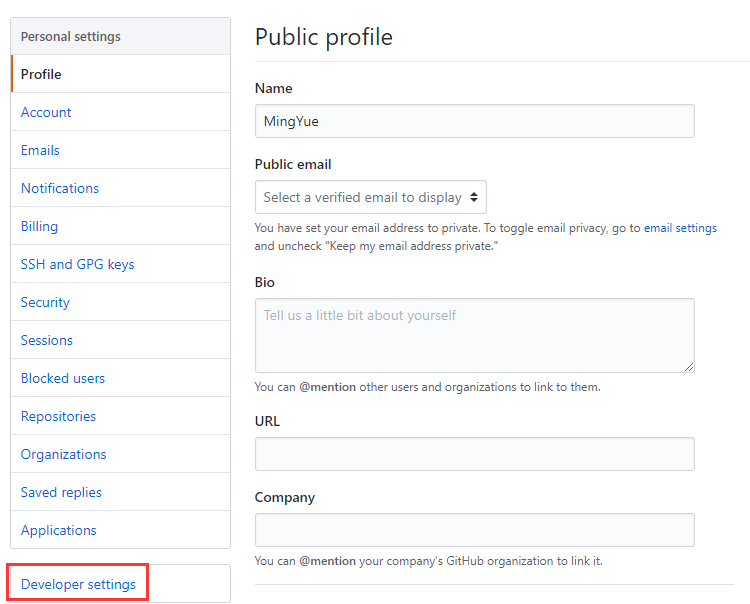
Task: Open Sessions page
Action: (x=121, y=340)
